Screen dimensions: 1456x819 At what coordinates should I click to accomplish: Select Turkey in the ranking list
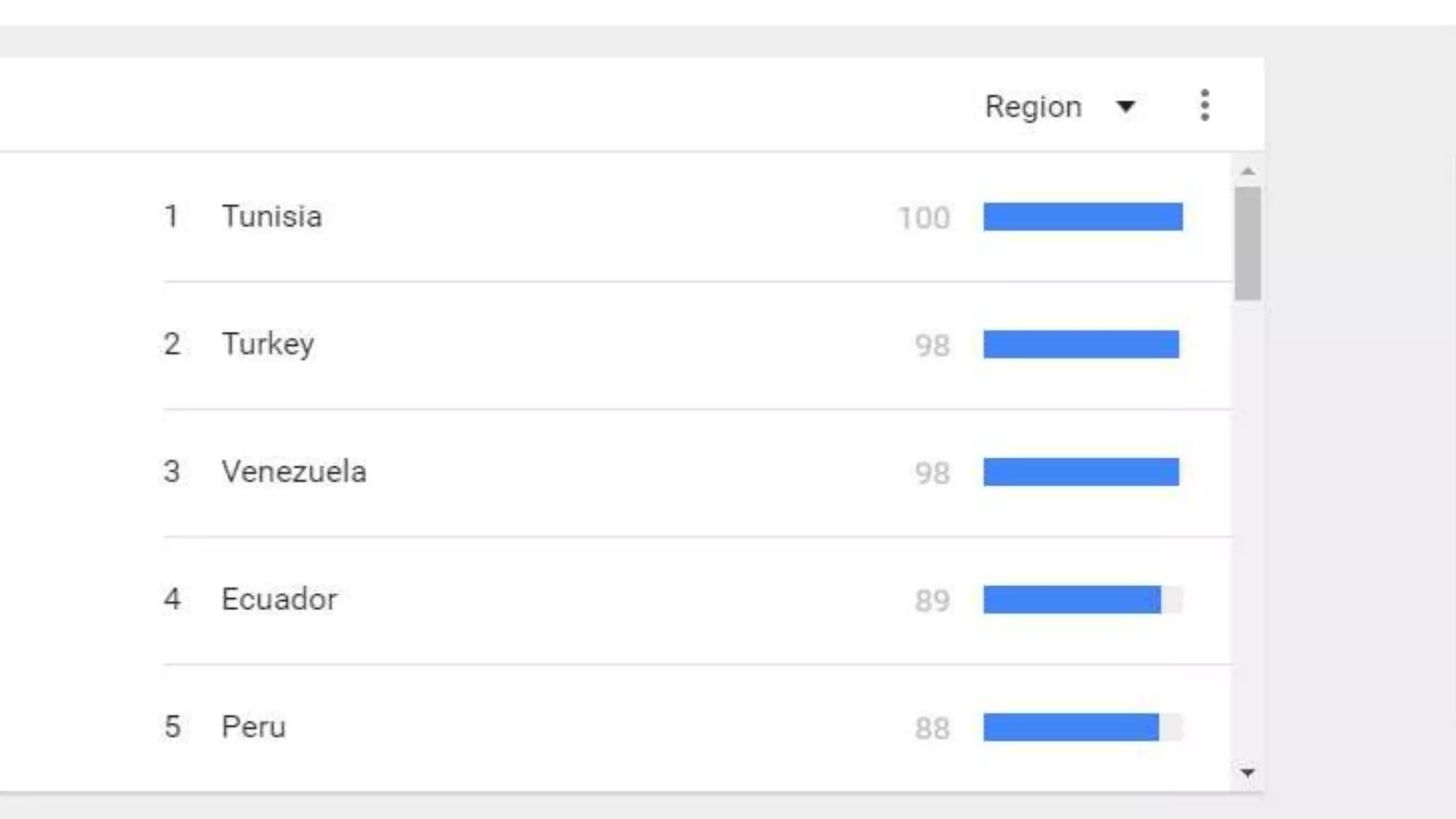click(x=267, y=344)
